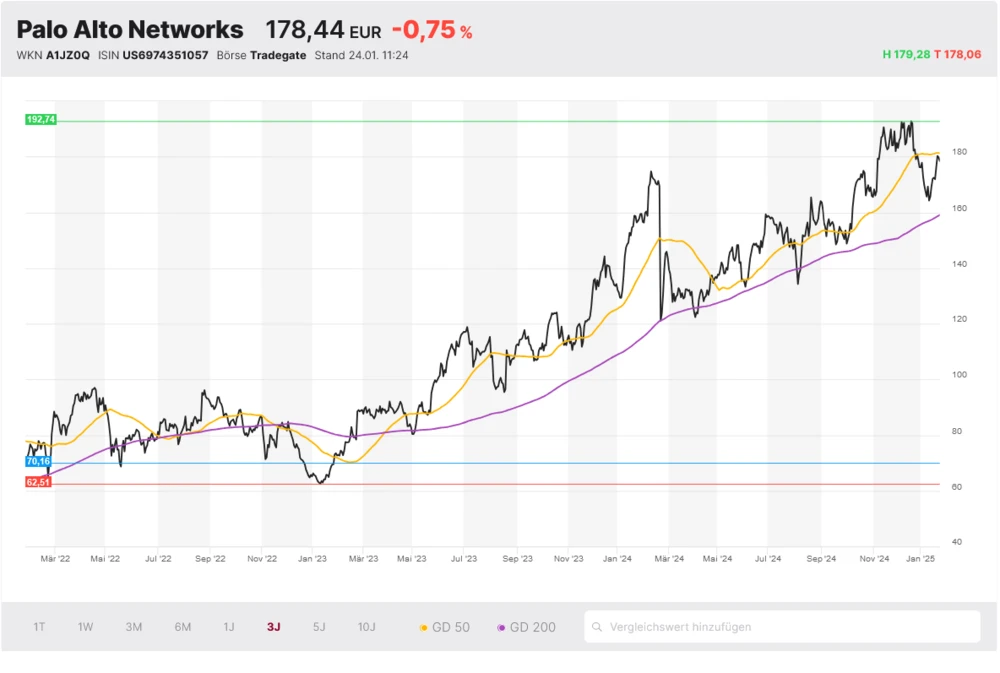
Task: Select the 3M chart period
Action: pos(134,627)
